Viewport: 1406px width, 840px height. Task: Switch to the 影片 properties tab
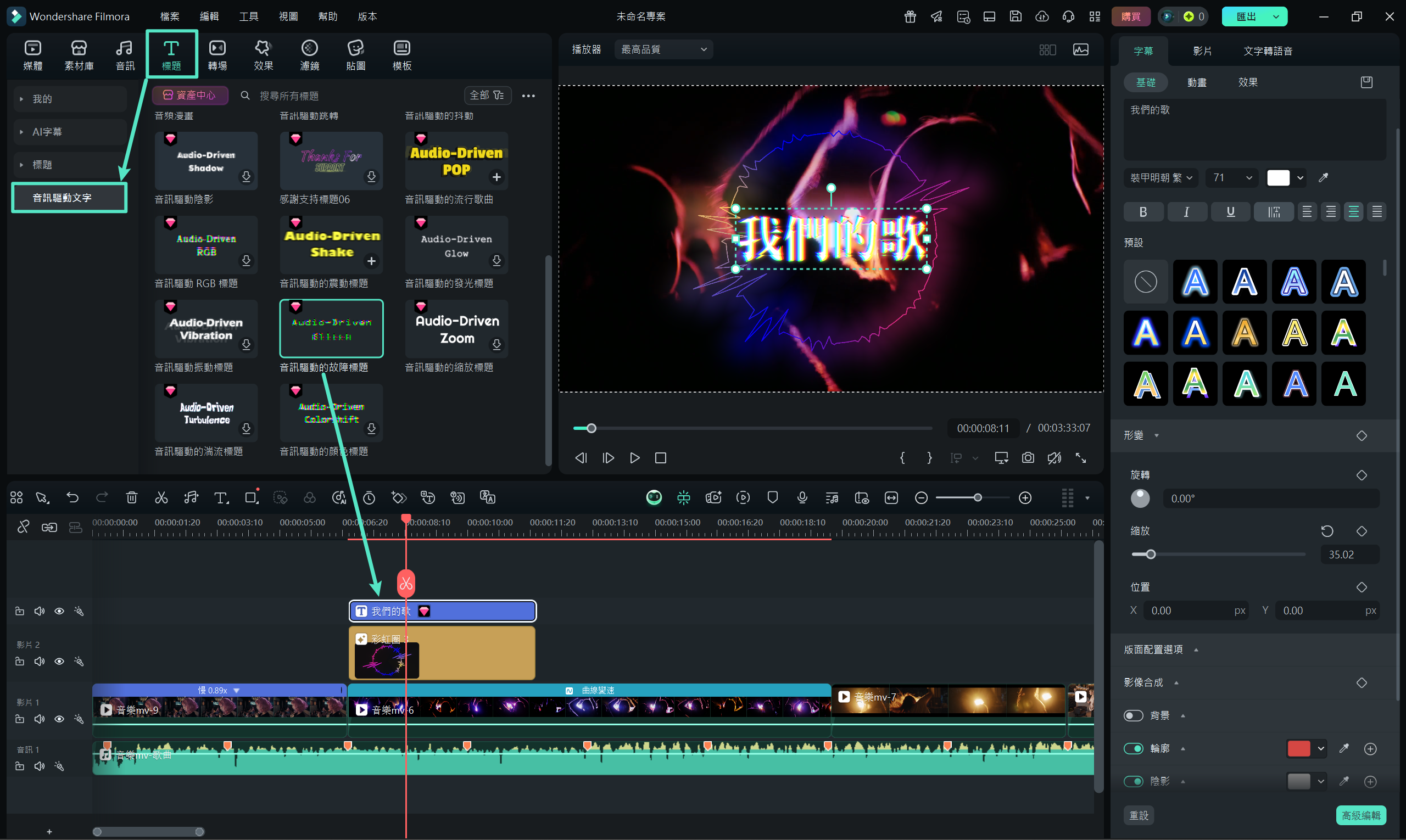(x=1202, y=51)
